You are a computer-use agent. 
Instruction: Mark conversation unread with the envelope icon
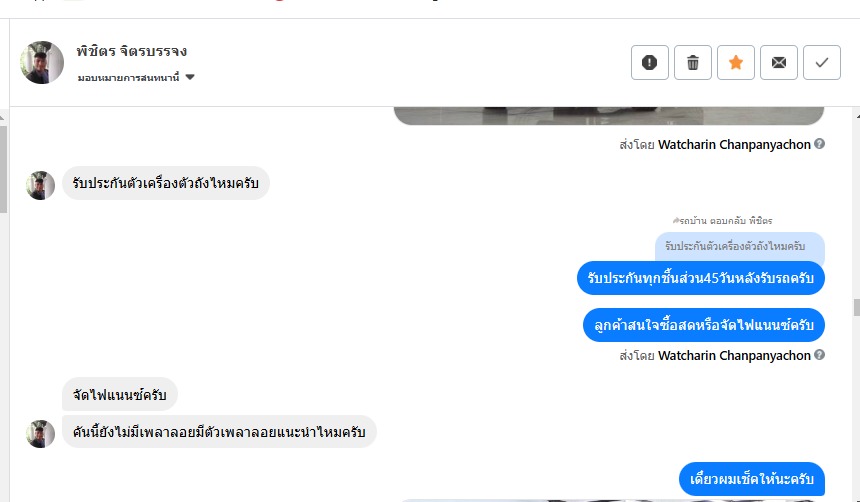pyautogui.click(x=779, y=63)
